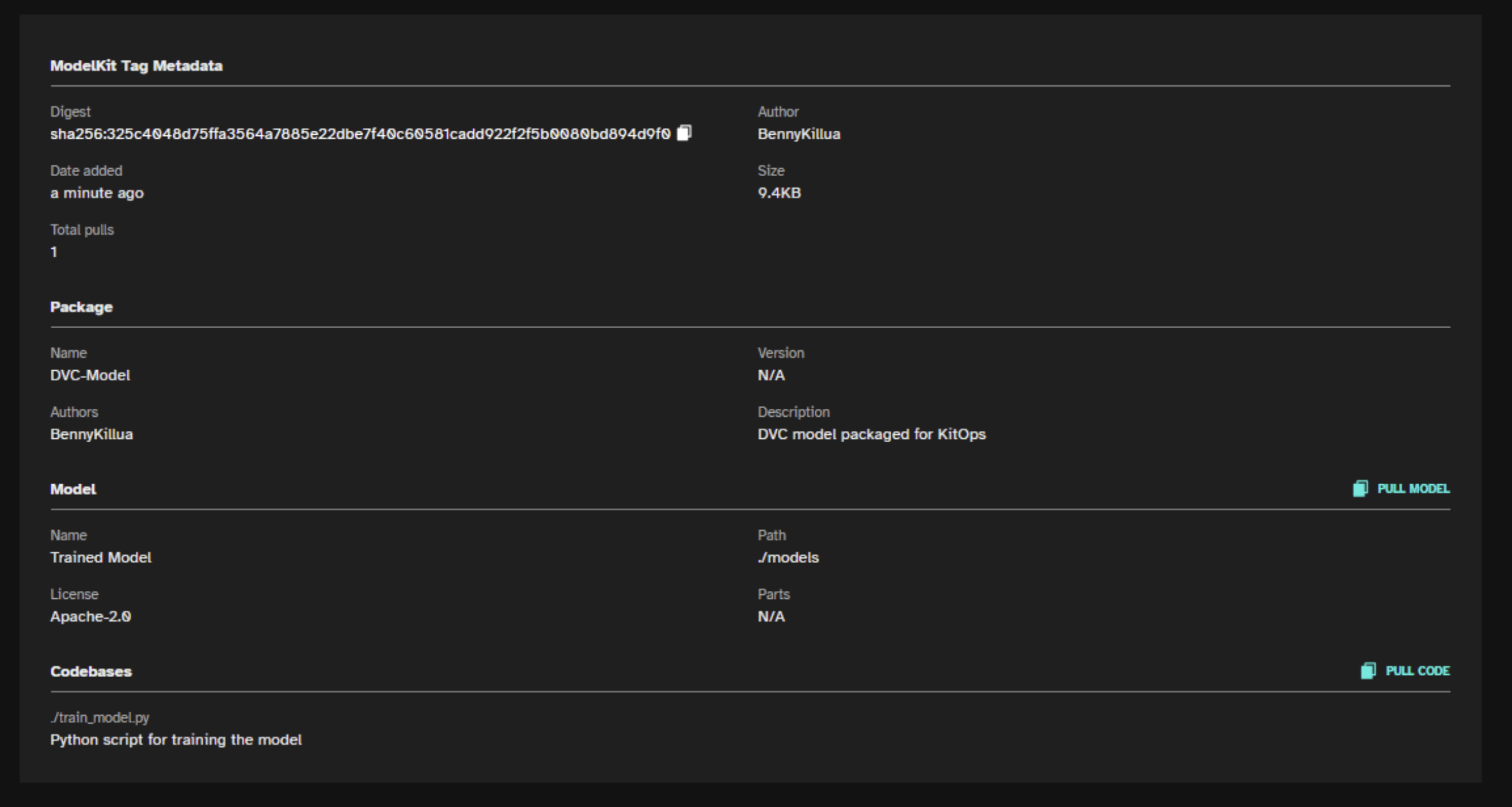1512x807 pixels.
Task: Click the description 'DVC model packaged for KitOps'
Action: tap(871, 434)
